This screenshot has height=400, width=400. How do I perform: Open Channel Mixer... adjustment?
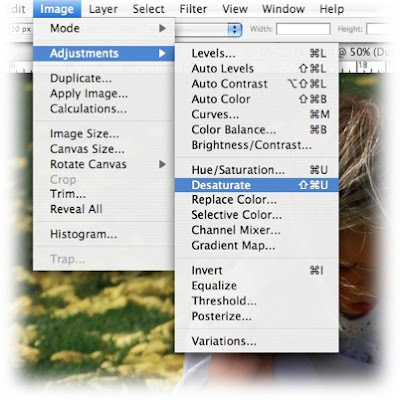(257, 230)
